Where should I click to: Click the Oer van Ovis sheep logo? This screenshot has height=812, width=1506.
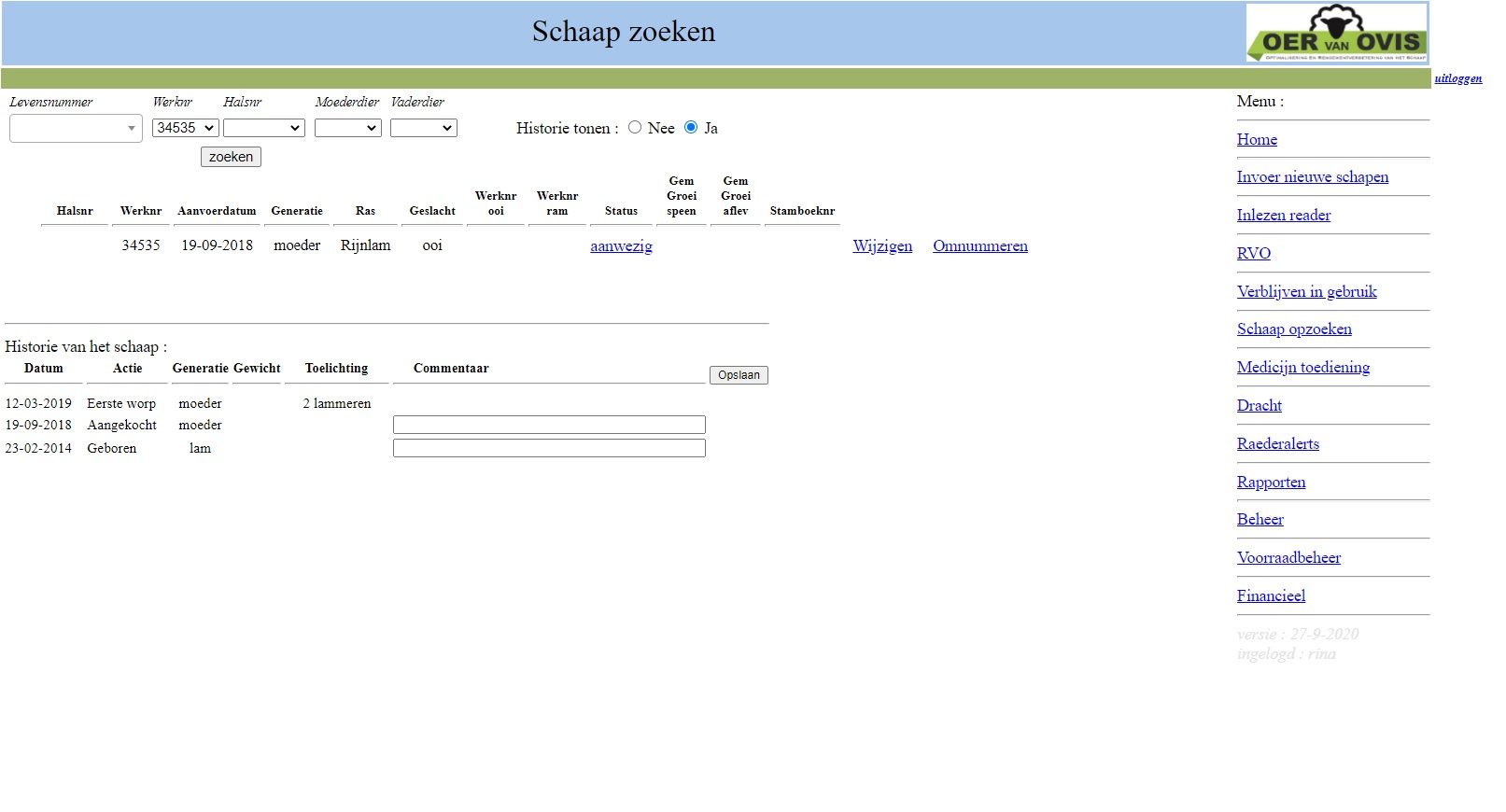click(1336, 33)
